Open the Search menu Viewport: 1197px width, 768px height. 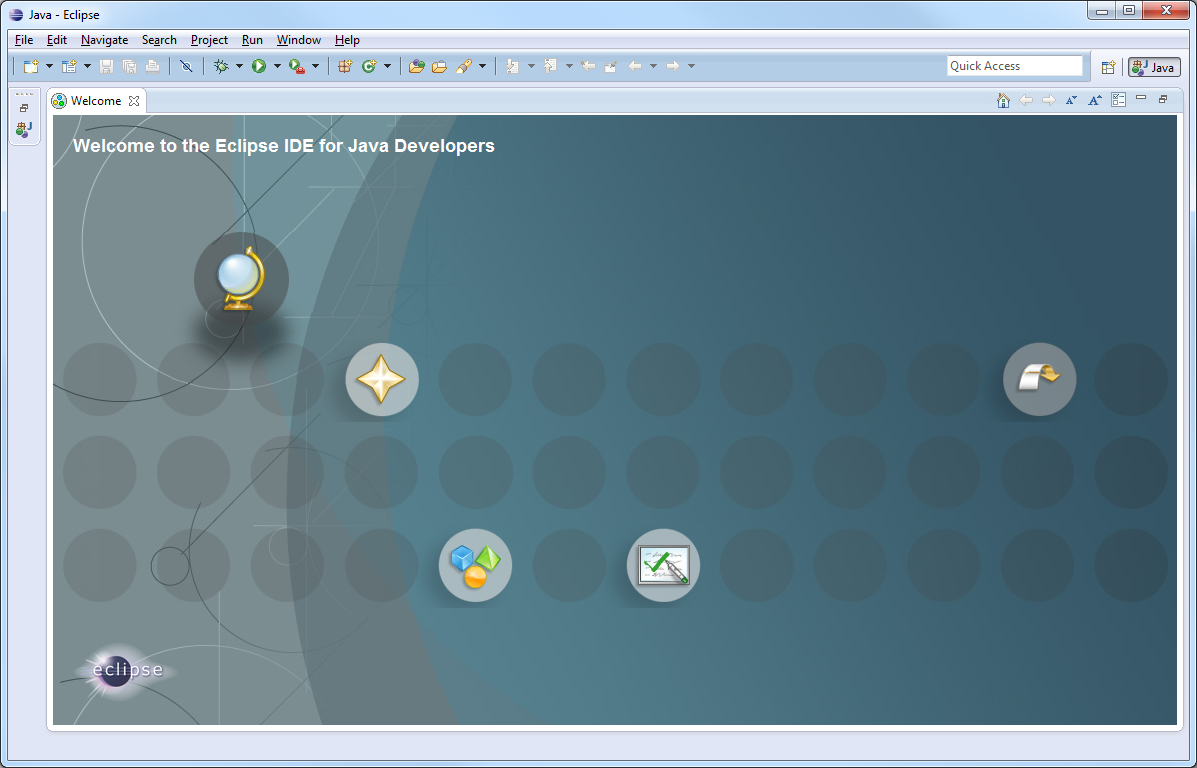coord(159,40)
